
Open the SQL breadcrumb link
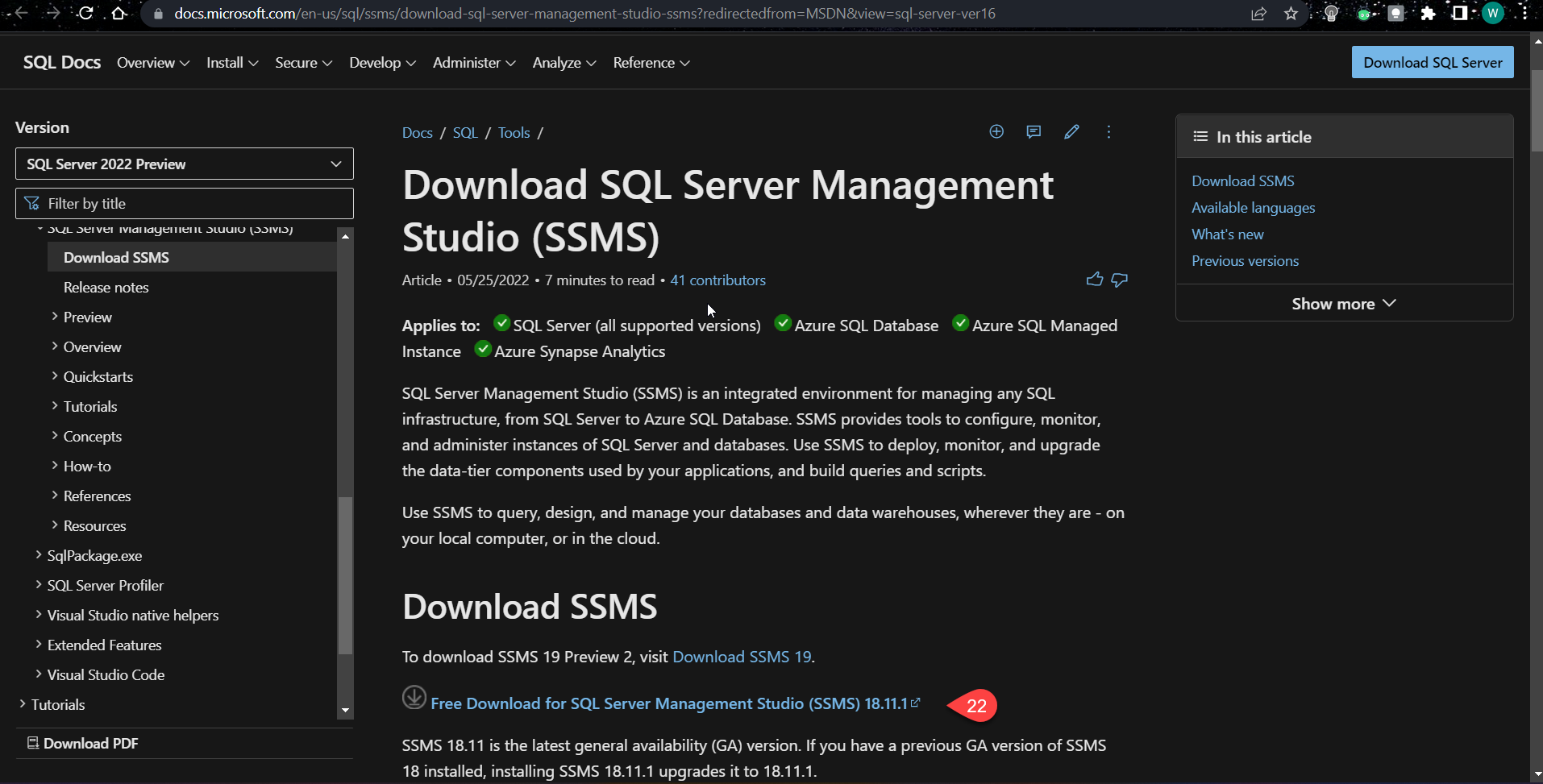coord(465,132)
